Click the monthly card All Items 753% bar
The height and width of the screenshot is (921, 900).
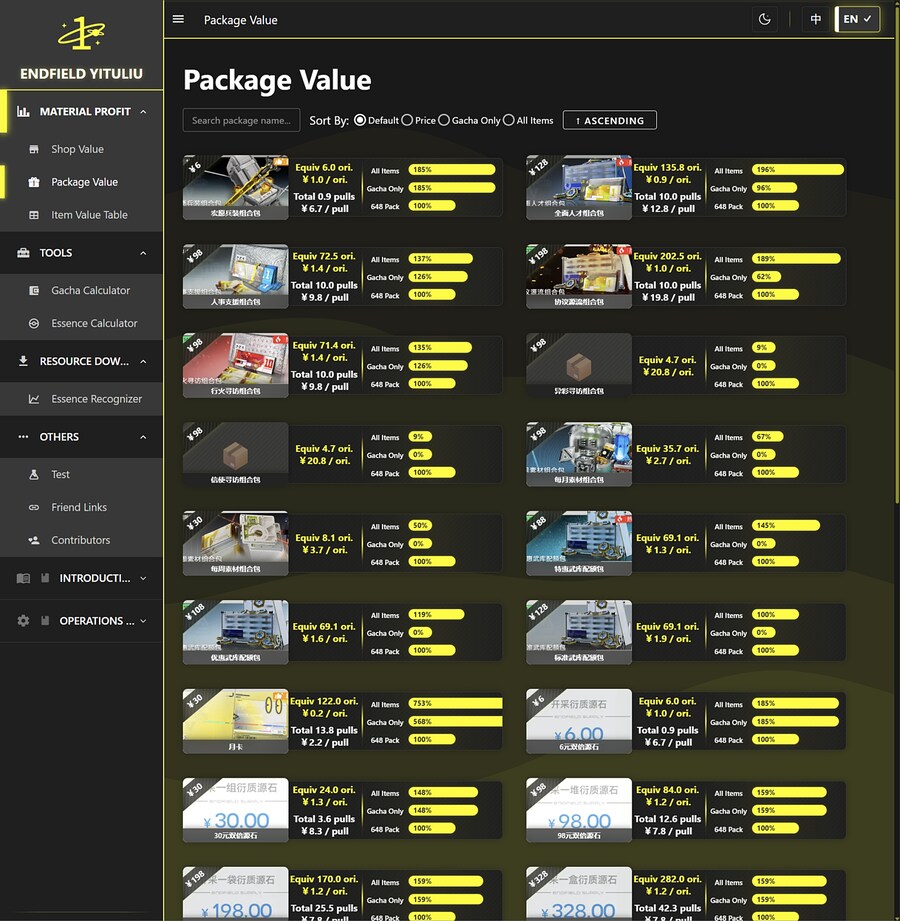point(454,704)
